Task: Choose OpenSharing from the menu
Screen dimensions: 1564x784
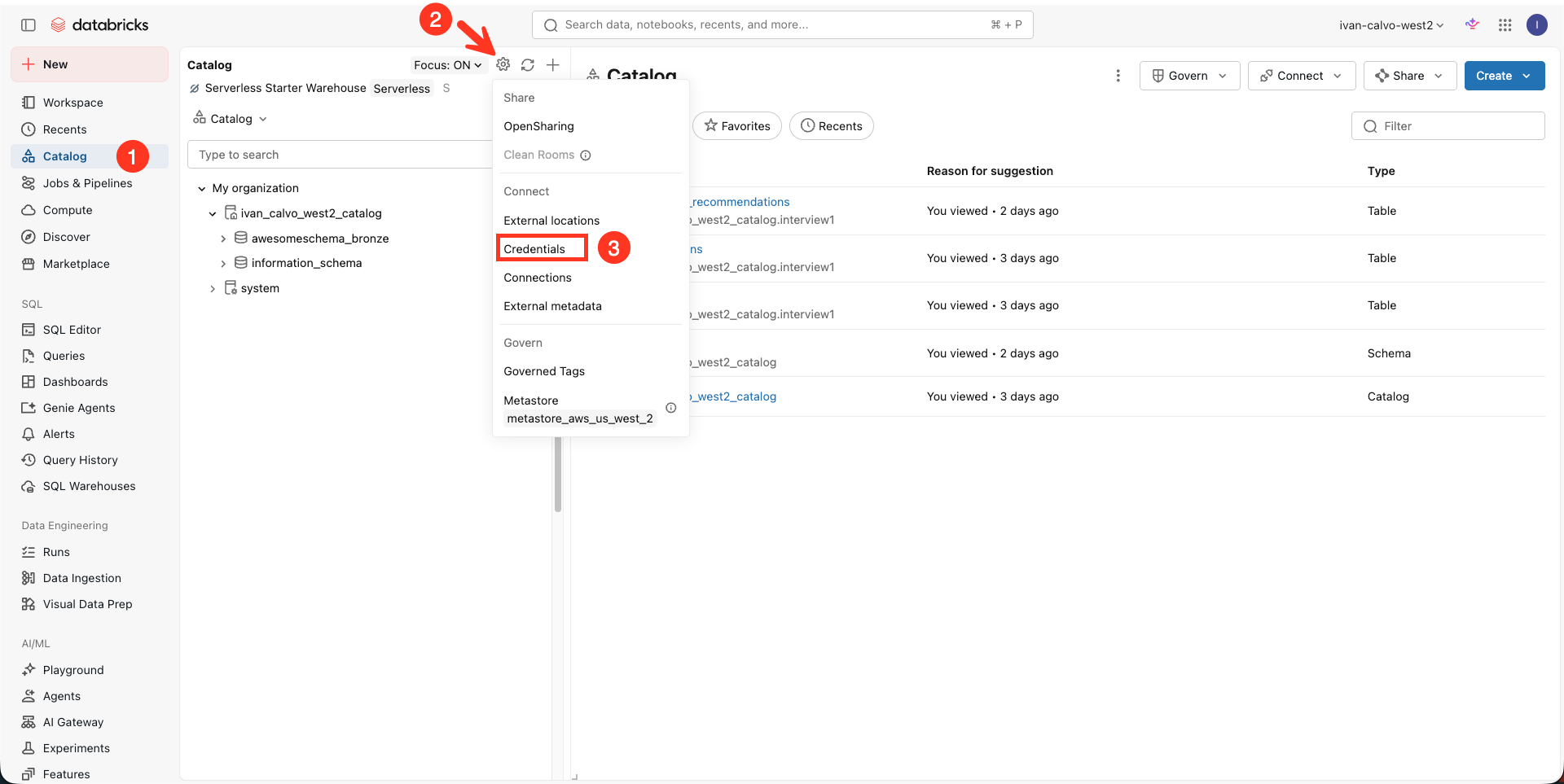Action: click(x=538, y=126)
